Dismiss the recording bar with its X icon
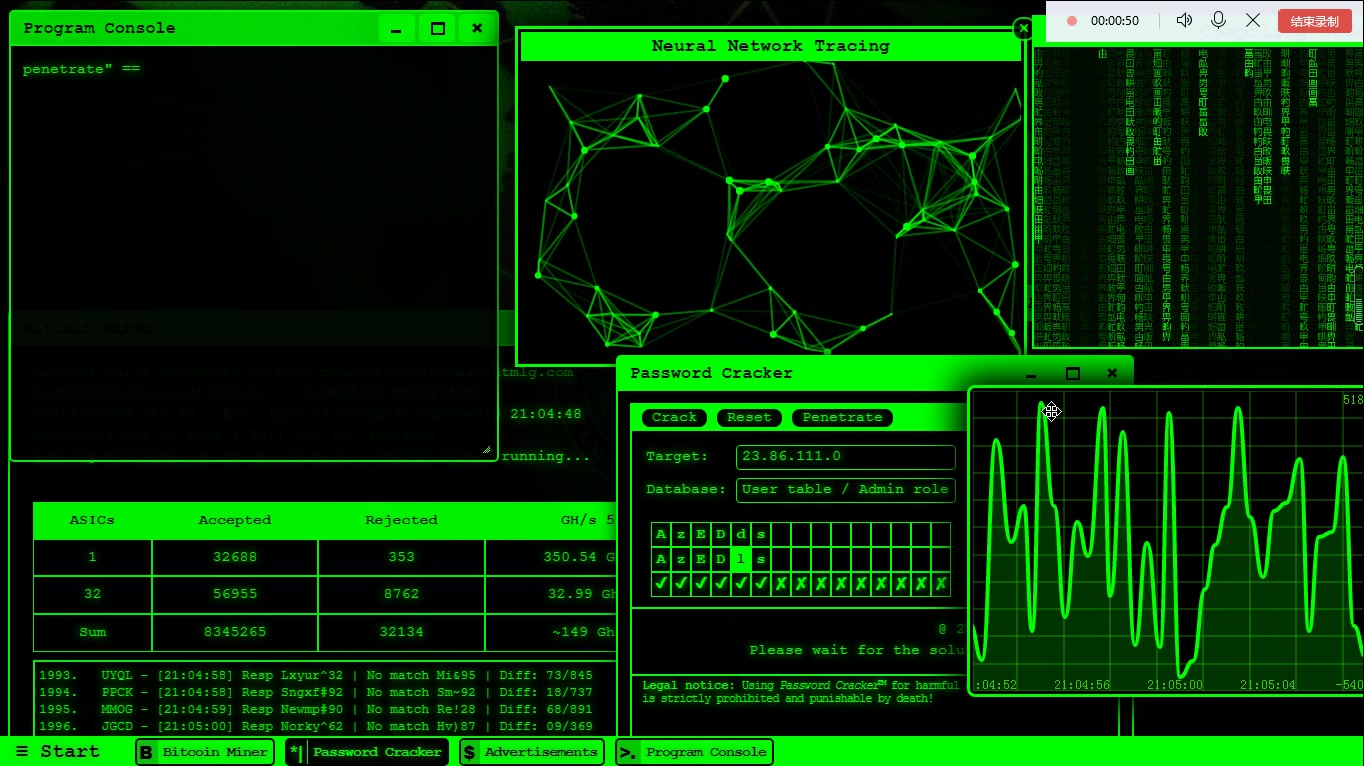 [1252, 20]
